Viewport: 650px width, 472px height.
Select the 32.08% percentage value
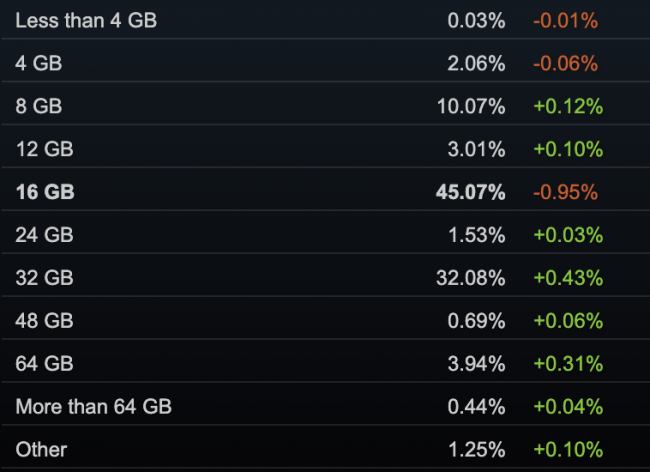(x=470, y=278)
